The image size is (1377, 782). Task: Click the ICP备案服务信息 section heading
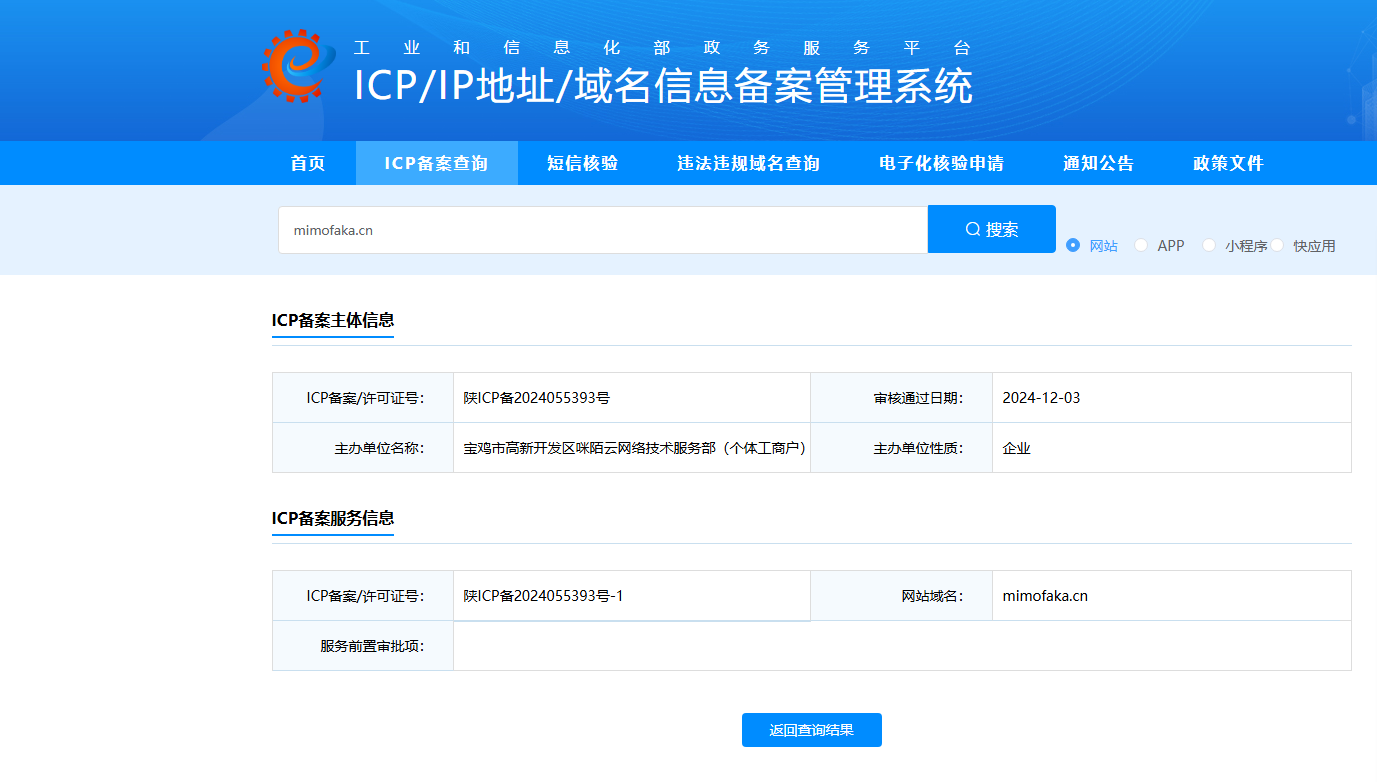click(333, 519)
